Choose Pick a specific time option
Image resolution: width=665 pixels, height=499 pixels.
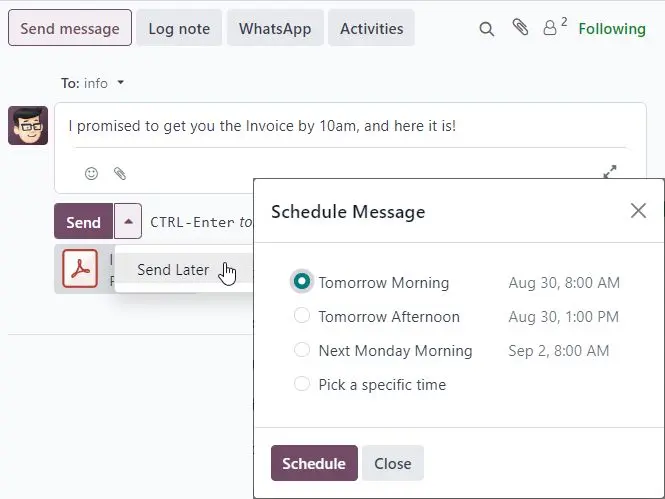click(302, 384)
